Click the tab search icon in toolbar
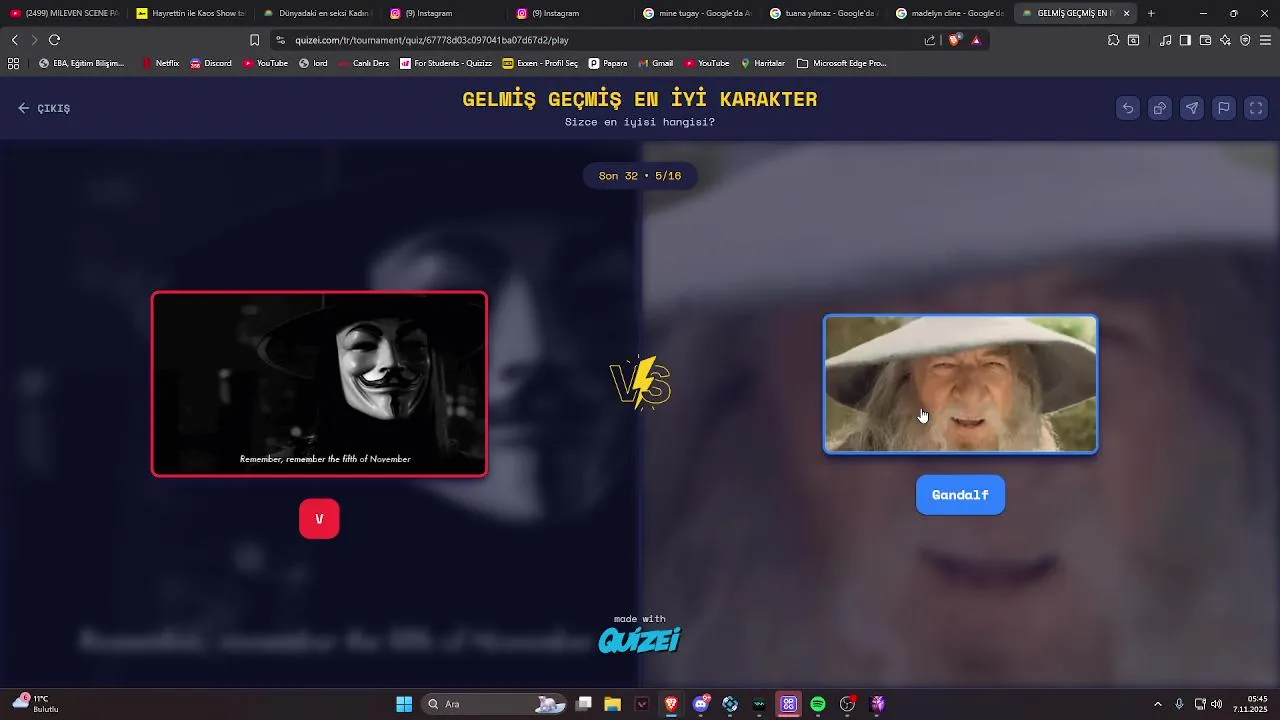The height and width of the screenshot is (720, 1280). pyautogui.click(x=1133, y=40)
